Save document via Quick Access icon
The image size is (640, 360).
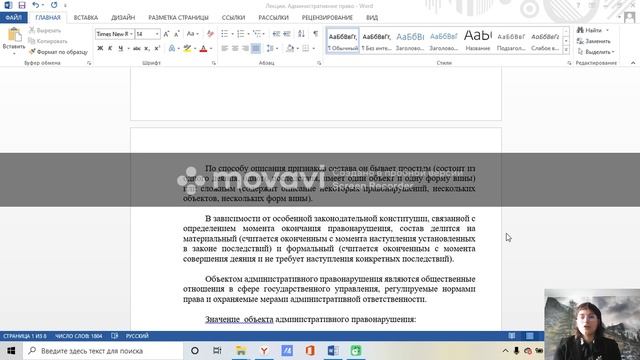pos(22,5)
